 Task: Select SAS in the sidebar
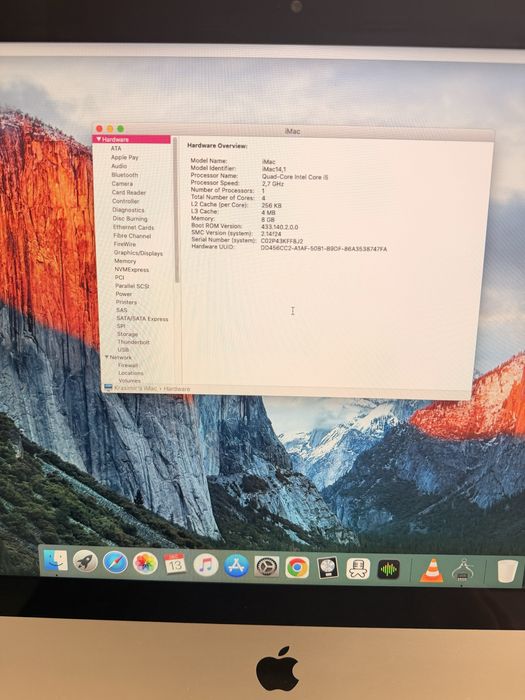tap(121, 310)
